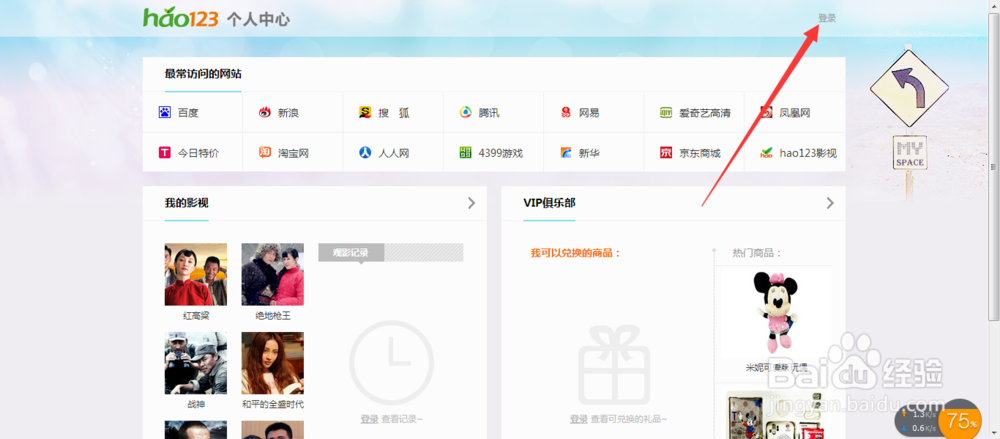Click the Renren blue icon
Viewport: 1000px width, 439px height.
(365, 153)
